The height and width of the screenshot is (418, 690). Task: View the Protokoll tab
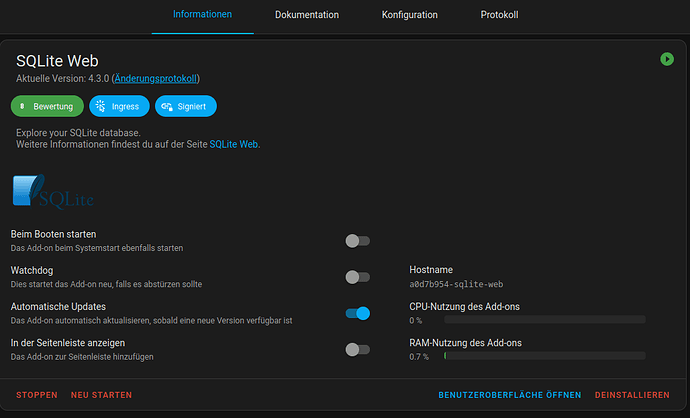[499, 15]
